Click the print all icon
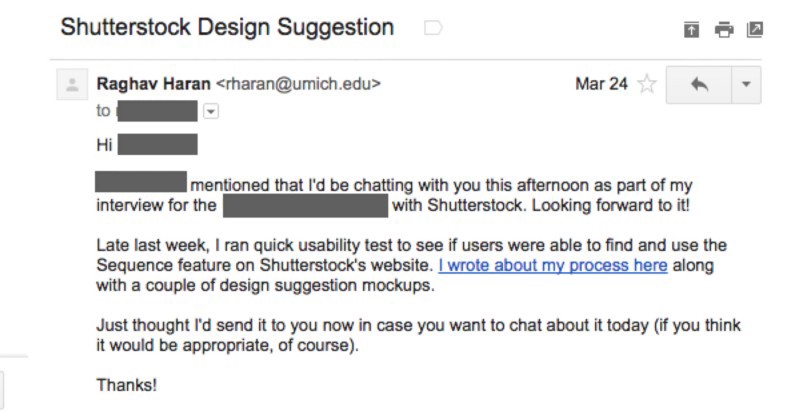The height and width of the screenshot is (417, 800). [723, 30]
